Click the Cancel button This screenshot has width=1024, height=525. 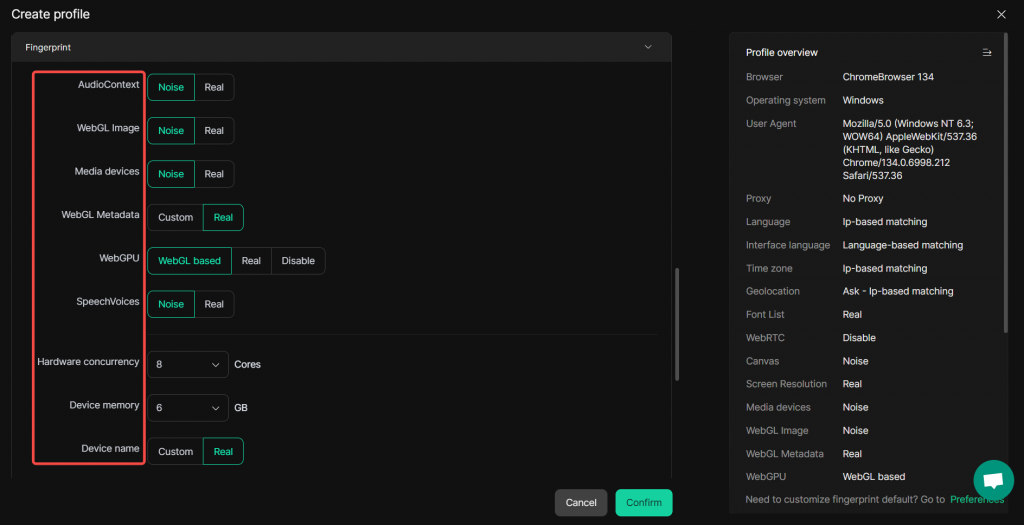point(581,502)
